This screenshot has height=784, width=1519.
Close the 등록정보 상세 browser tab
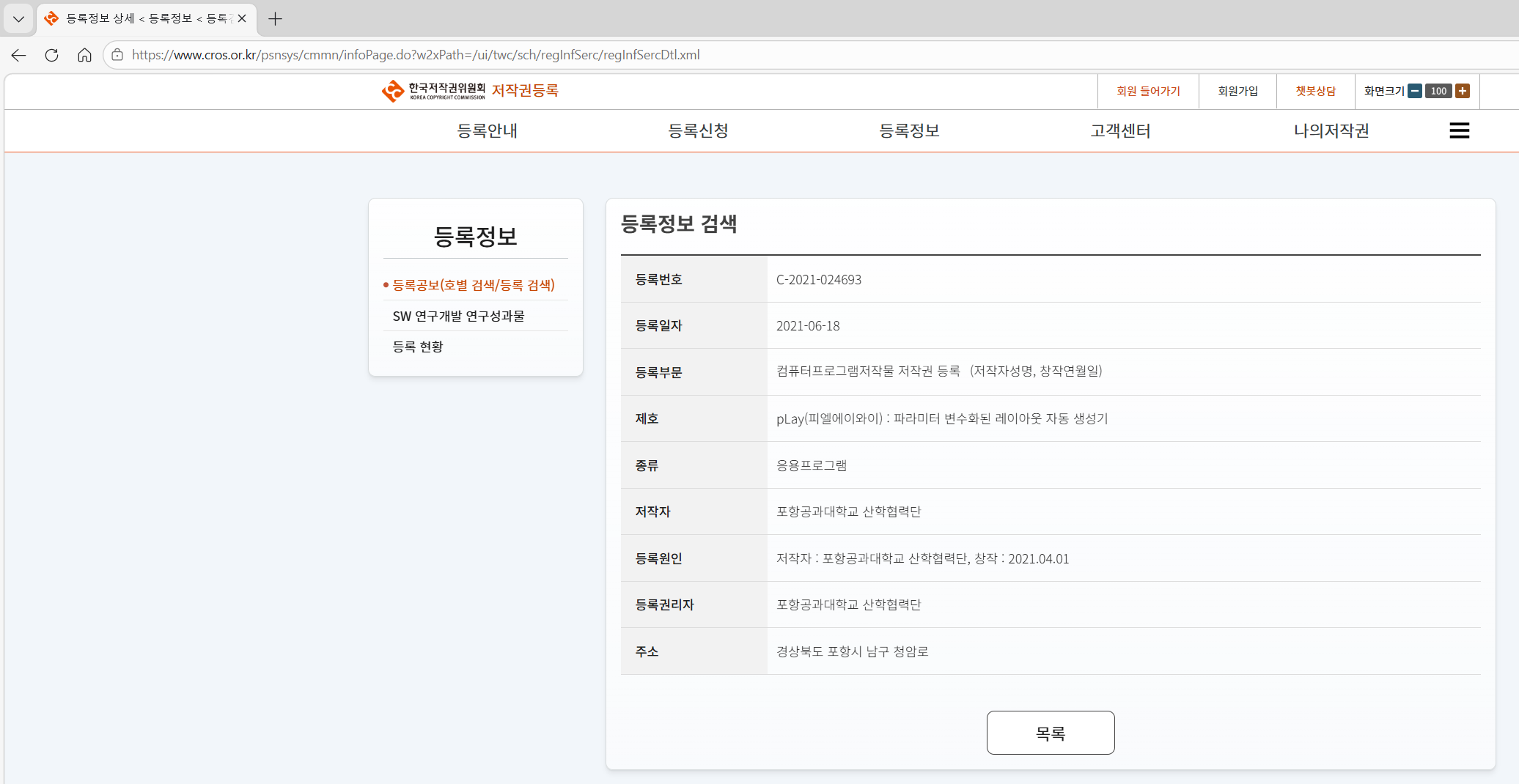pos(242,18)
